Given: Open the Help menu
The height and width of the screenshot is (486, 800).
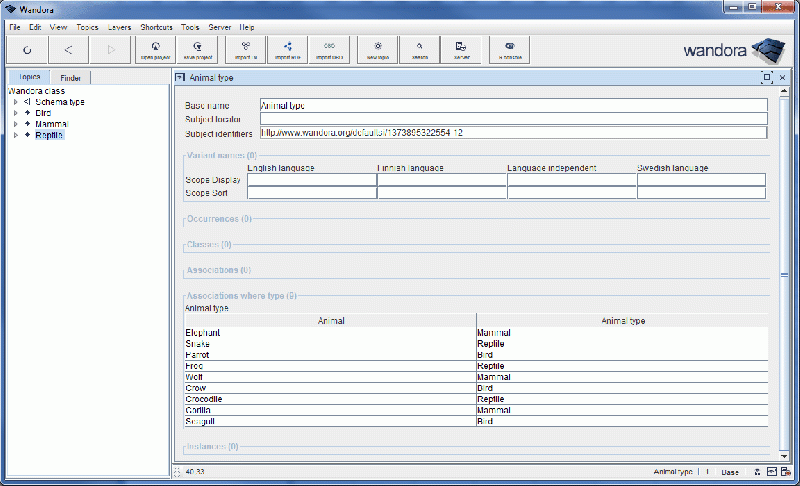Looking at the screenshot, I should pyautogui.click(x=247, y=27).
